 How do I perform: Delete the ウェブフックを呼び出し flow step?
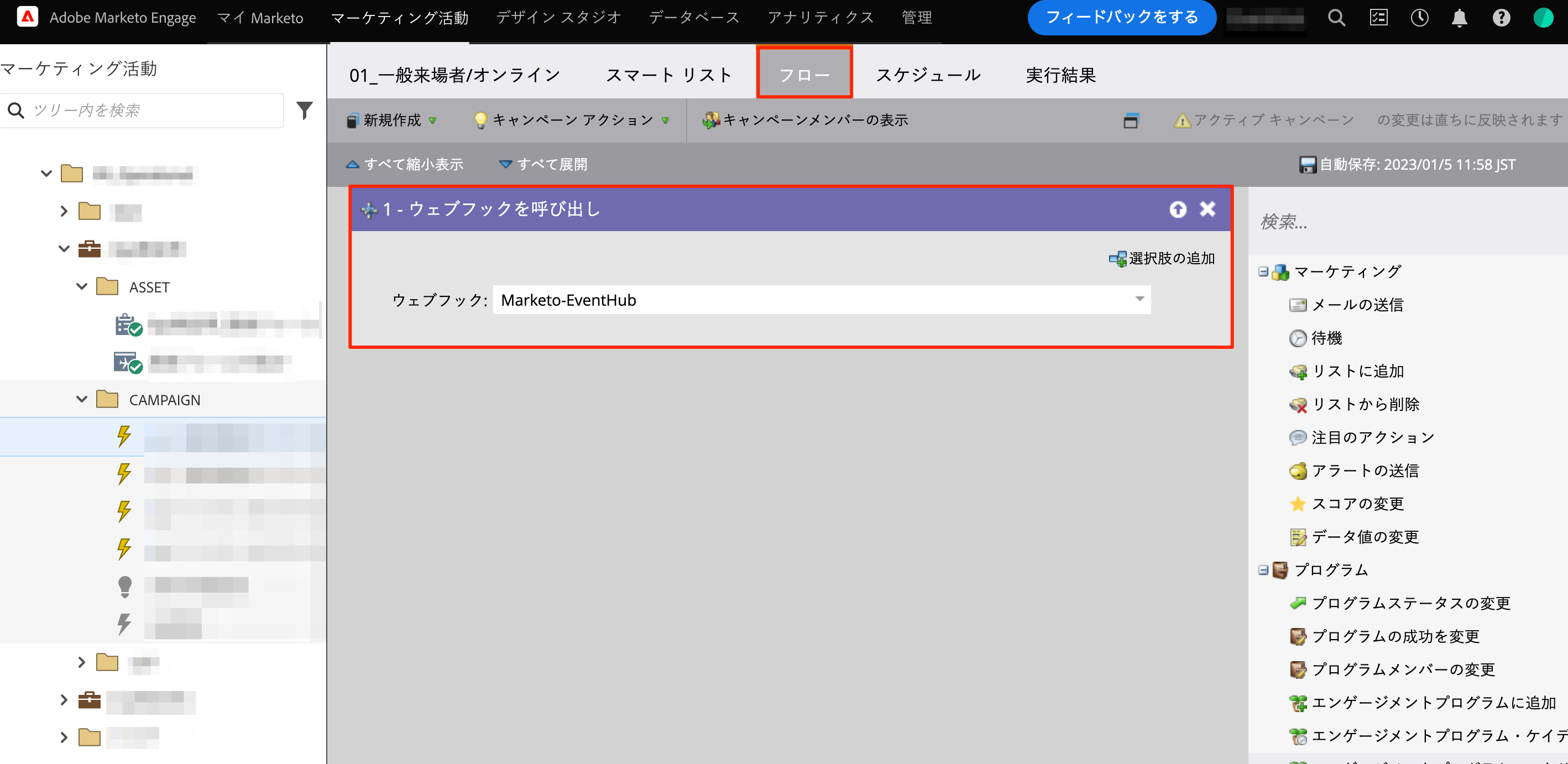click(x=1207, y=209)
